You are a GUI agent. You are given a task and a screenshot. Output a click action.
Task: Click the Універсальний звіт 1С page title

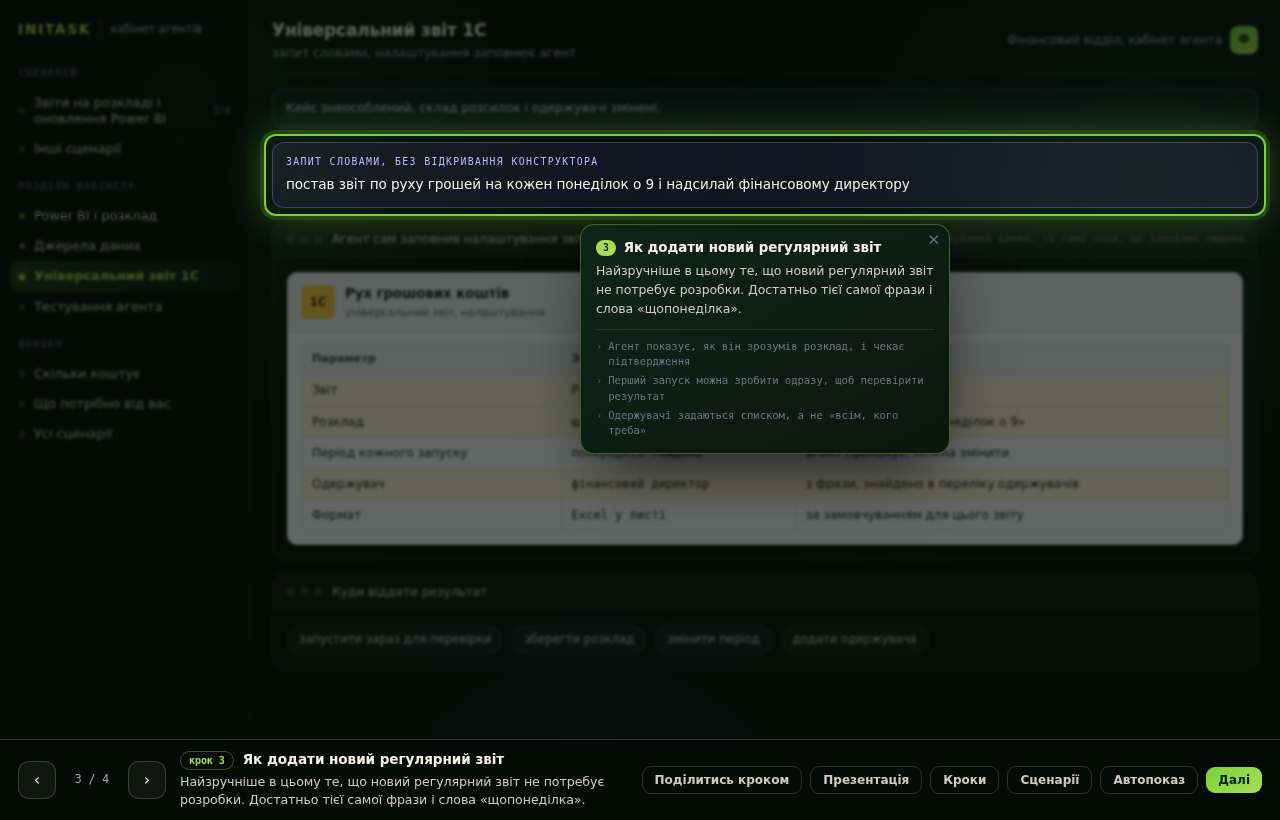(x=379, y=30)
